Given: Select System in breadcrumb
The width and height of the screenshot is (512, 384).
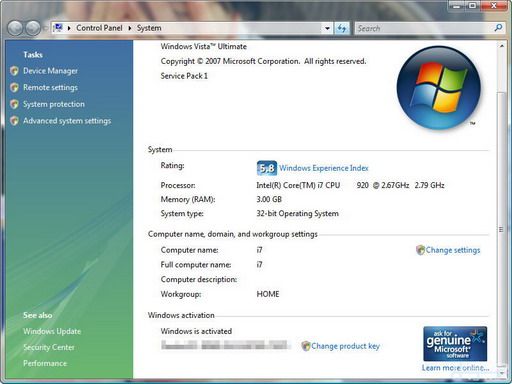Looking at the screenshot, I should (149, 28).
